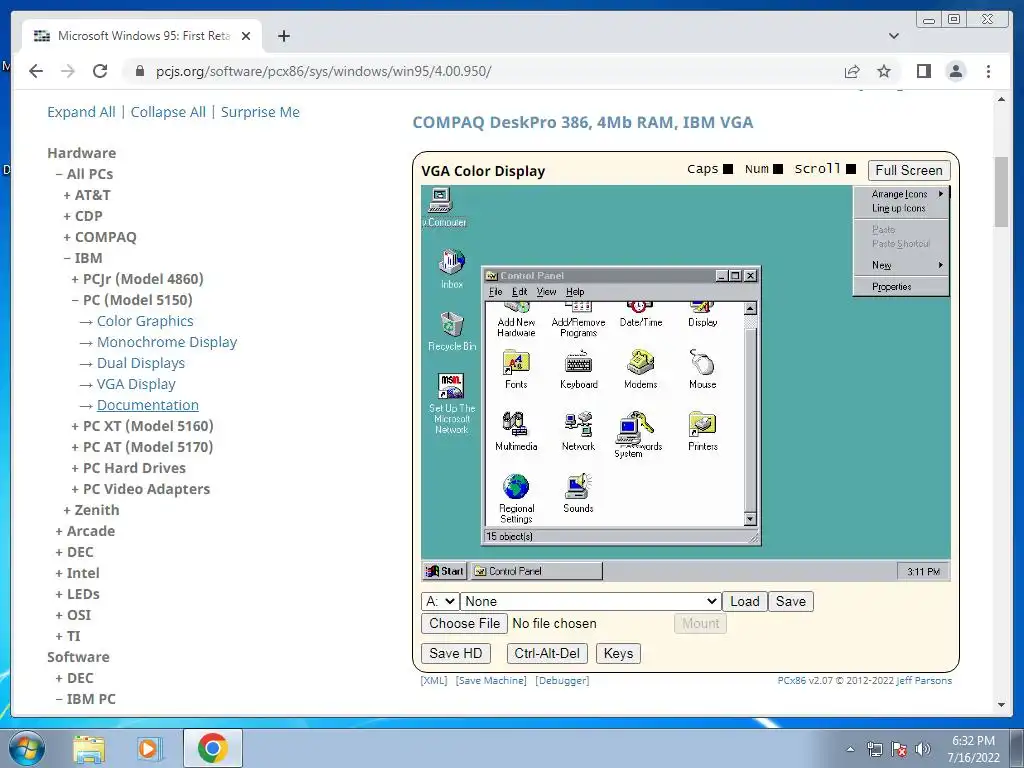Share this page icon in address bar
Screen dimensions: 1024x768
852,71
